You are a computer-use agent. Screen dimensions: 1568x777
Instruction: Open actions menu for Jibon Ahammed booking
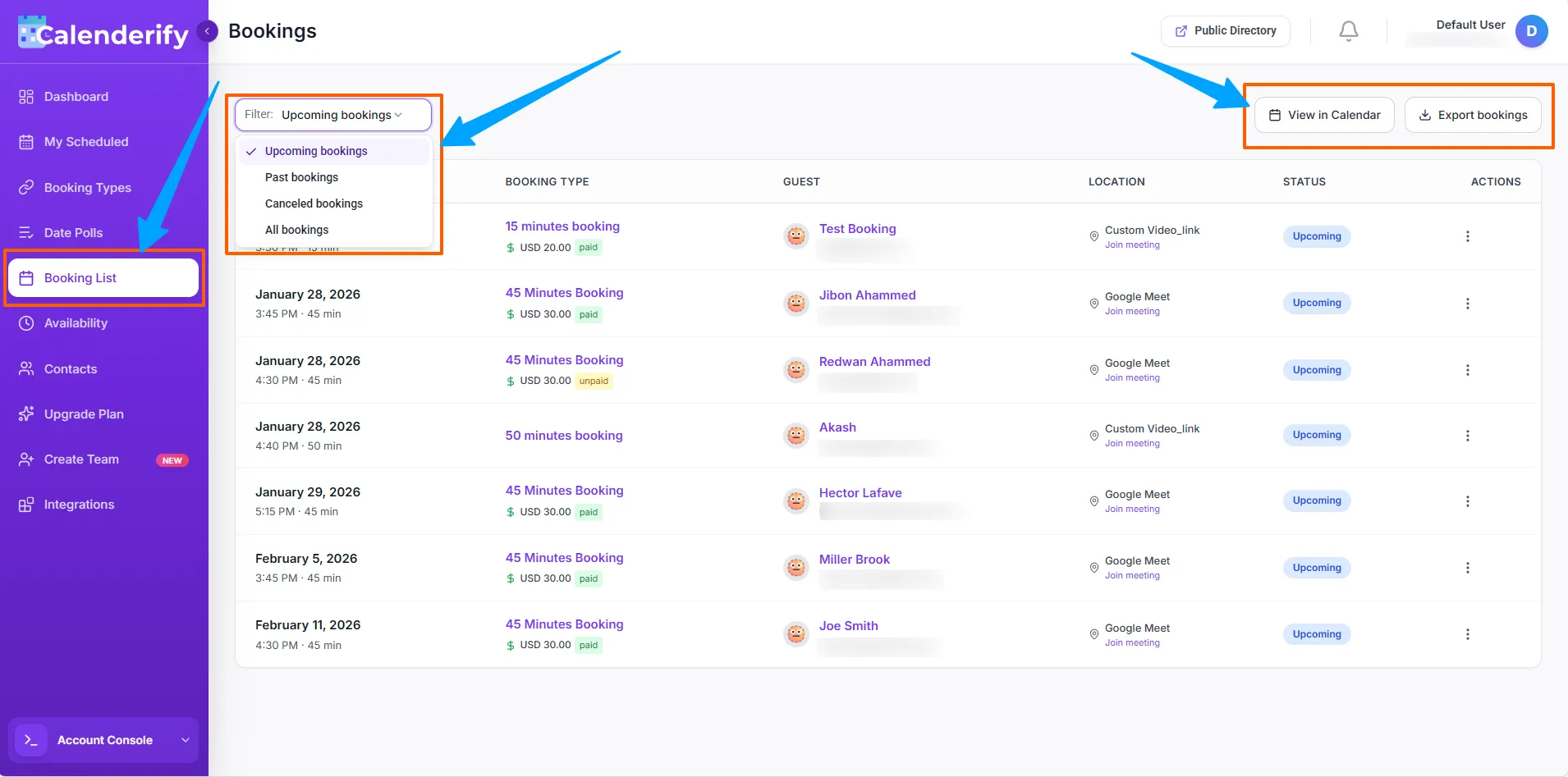pyautogui.click(x=1467, y=304)
